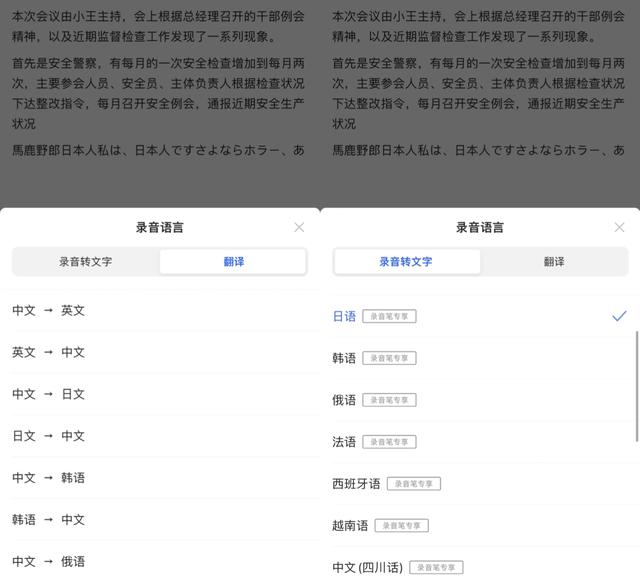Close the right 录音语言 panel

pyautogui.click(x=619, y=227)
